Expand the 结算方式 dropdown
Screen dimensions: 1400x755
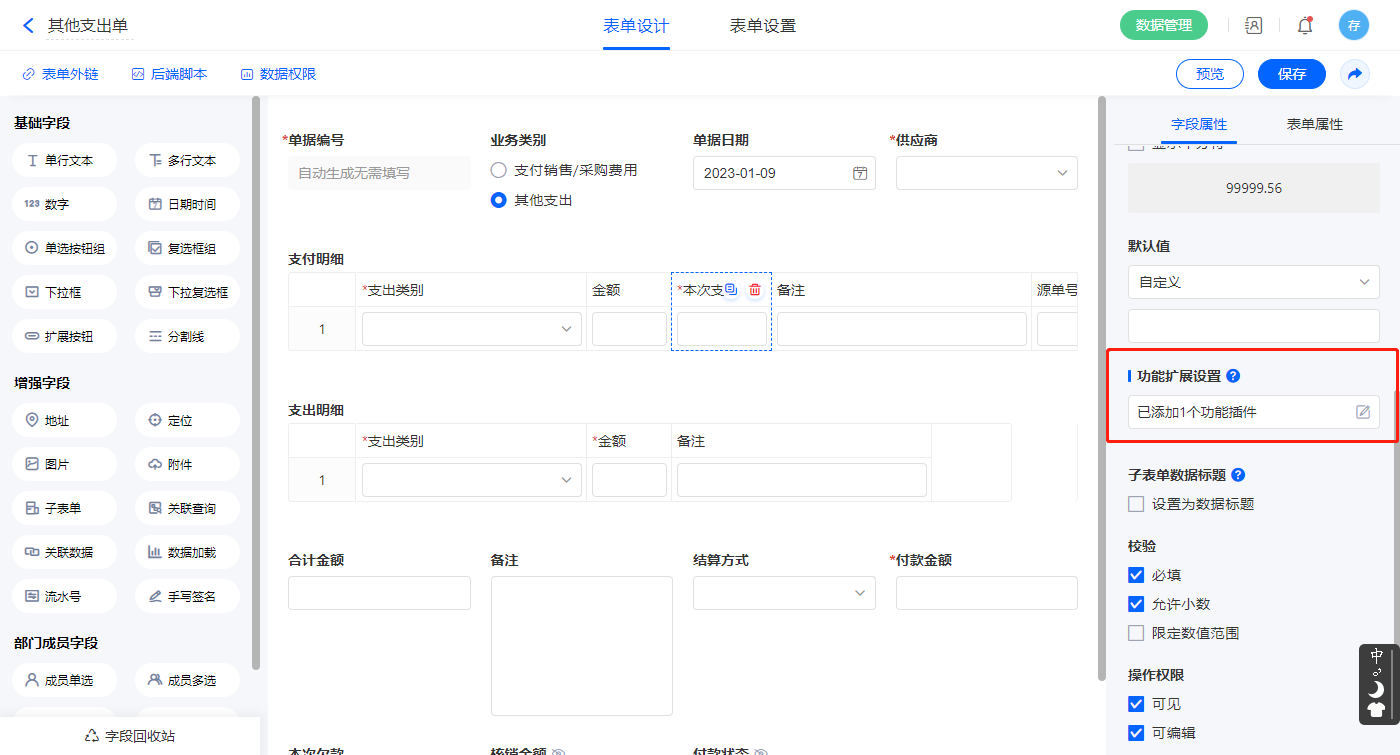tap(859, 593)
